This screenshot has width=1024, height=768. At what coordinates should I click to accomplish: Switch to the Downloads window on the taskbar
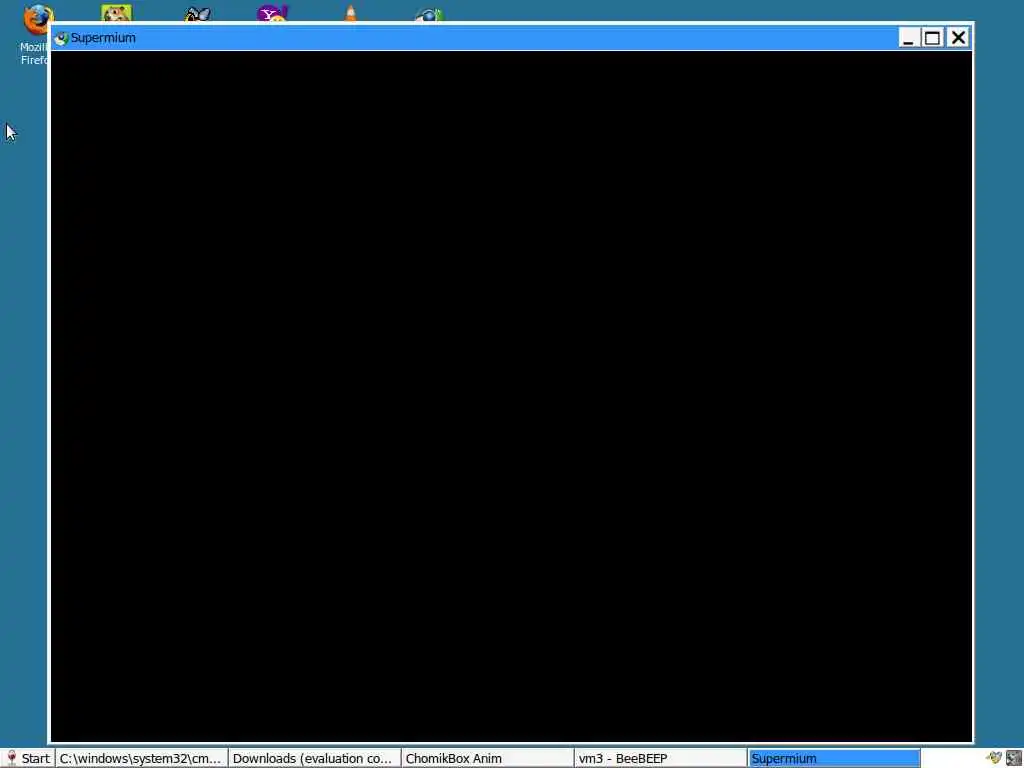point(314,758)
